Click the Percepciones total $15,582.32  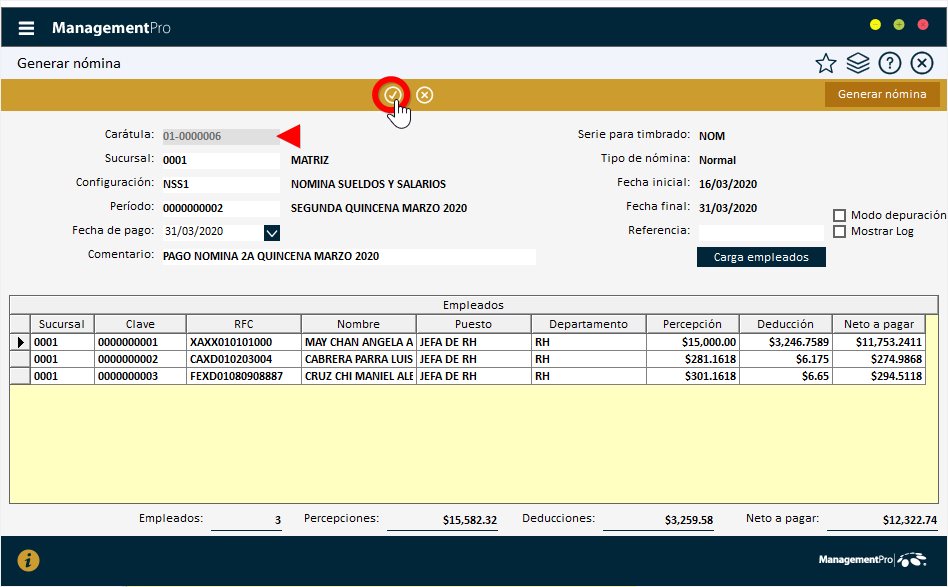pos(470,520)
